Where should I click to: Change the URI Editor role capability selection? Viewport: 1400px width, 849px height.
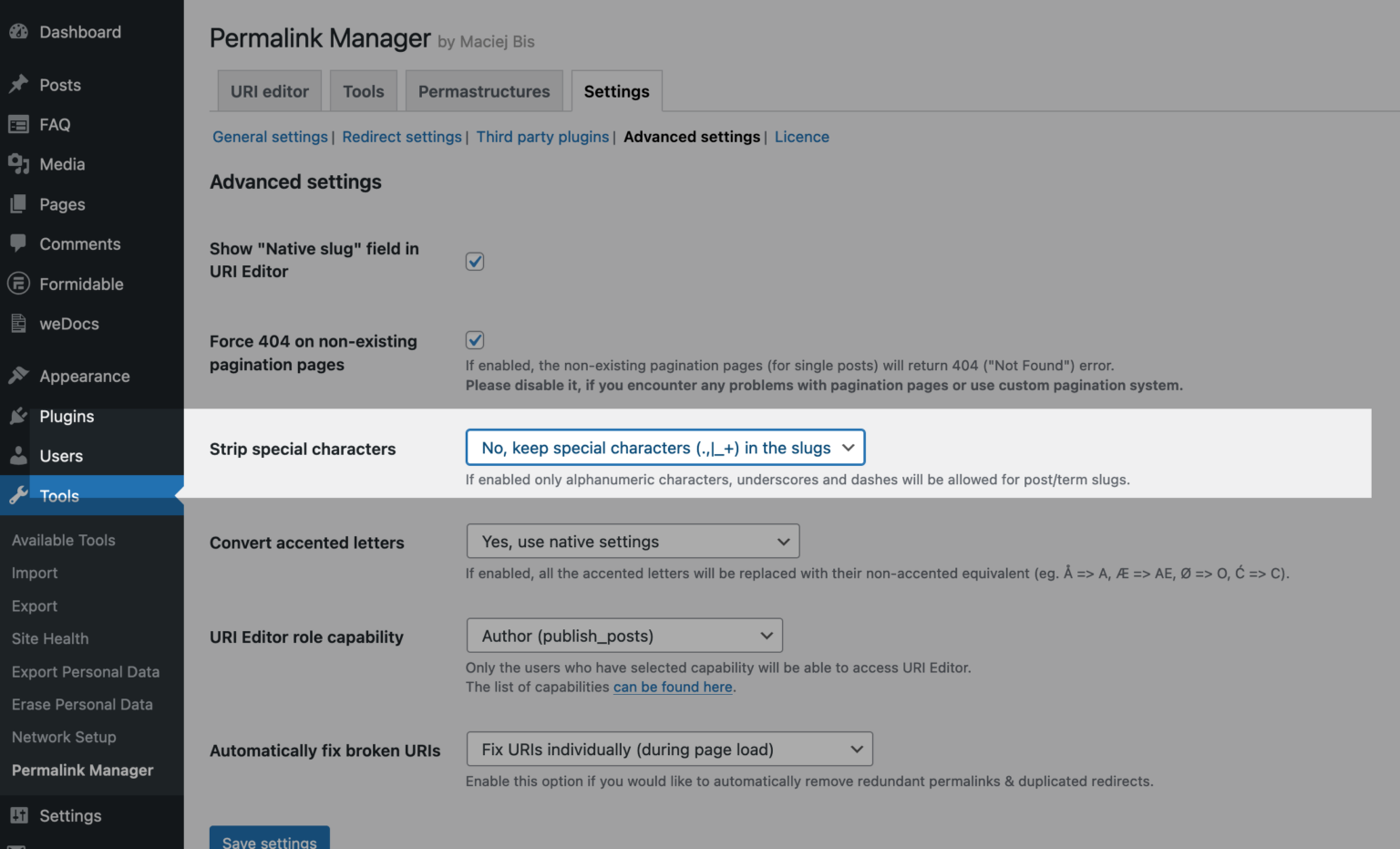(x=624, y=635)
